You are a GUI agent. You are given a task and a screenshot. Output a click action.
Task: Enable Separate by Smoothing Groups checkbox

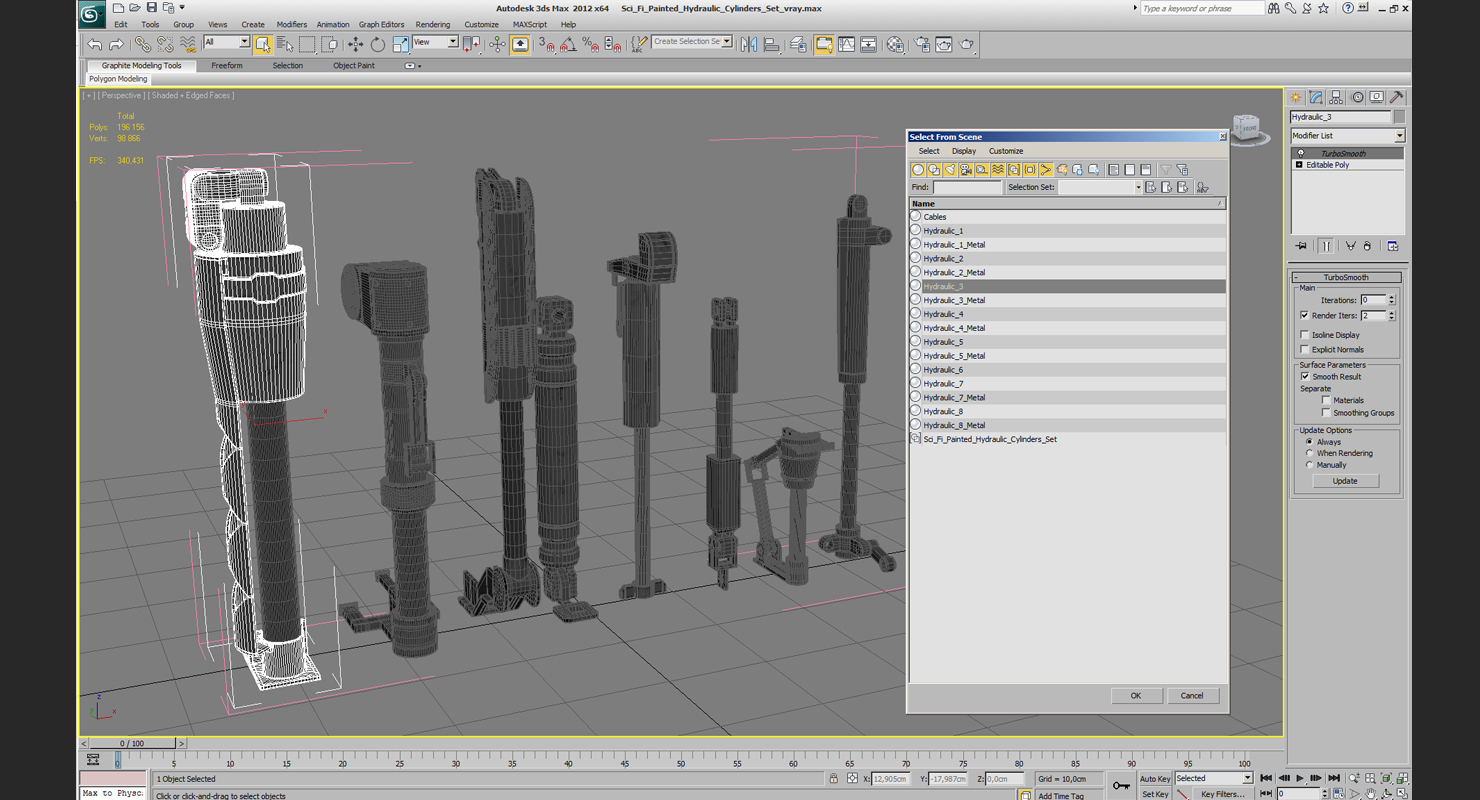click(x=1326, y=412)
